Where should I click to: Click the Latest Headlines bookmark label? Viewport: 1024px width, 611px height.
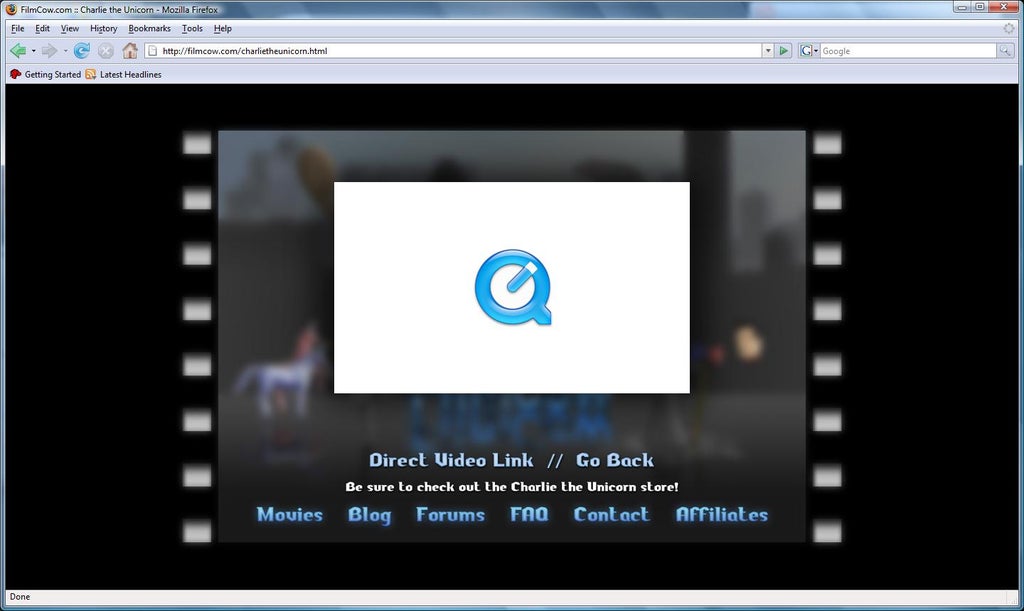tap(131, 74)
